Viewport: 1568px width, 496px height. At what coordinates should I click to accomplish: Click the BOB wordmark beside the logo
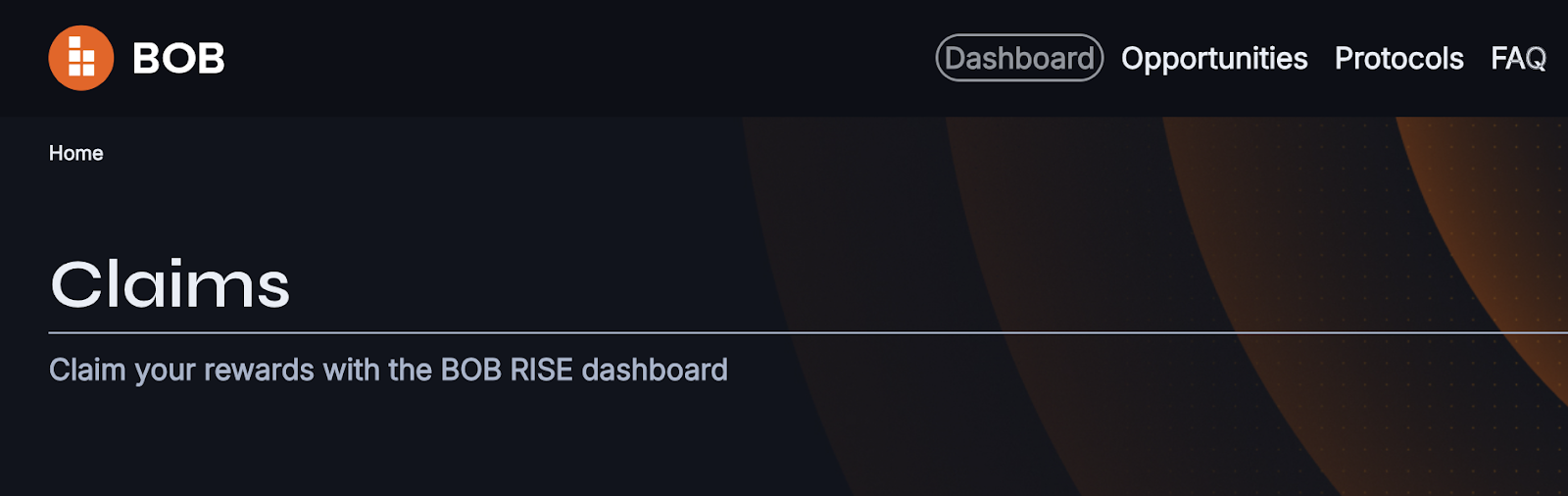[178, 59]
